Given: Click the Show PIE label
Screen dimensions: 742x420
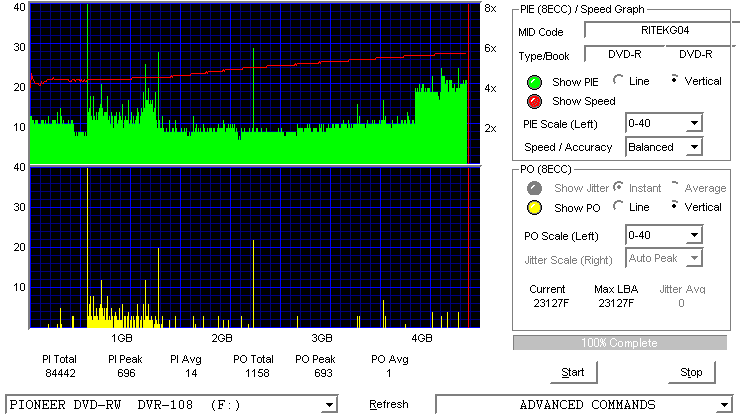Looking at the screenshot, I should [575, 82].
